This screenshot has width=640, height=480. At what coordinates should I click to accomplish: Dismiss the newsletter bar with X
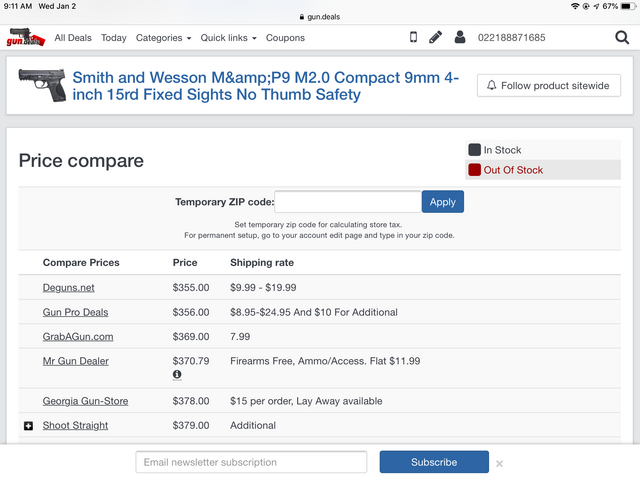pyautogui.click(x=499, y=463)
